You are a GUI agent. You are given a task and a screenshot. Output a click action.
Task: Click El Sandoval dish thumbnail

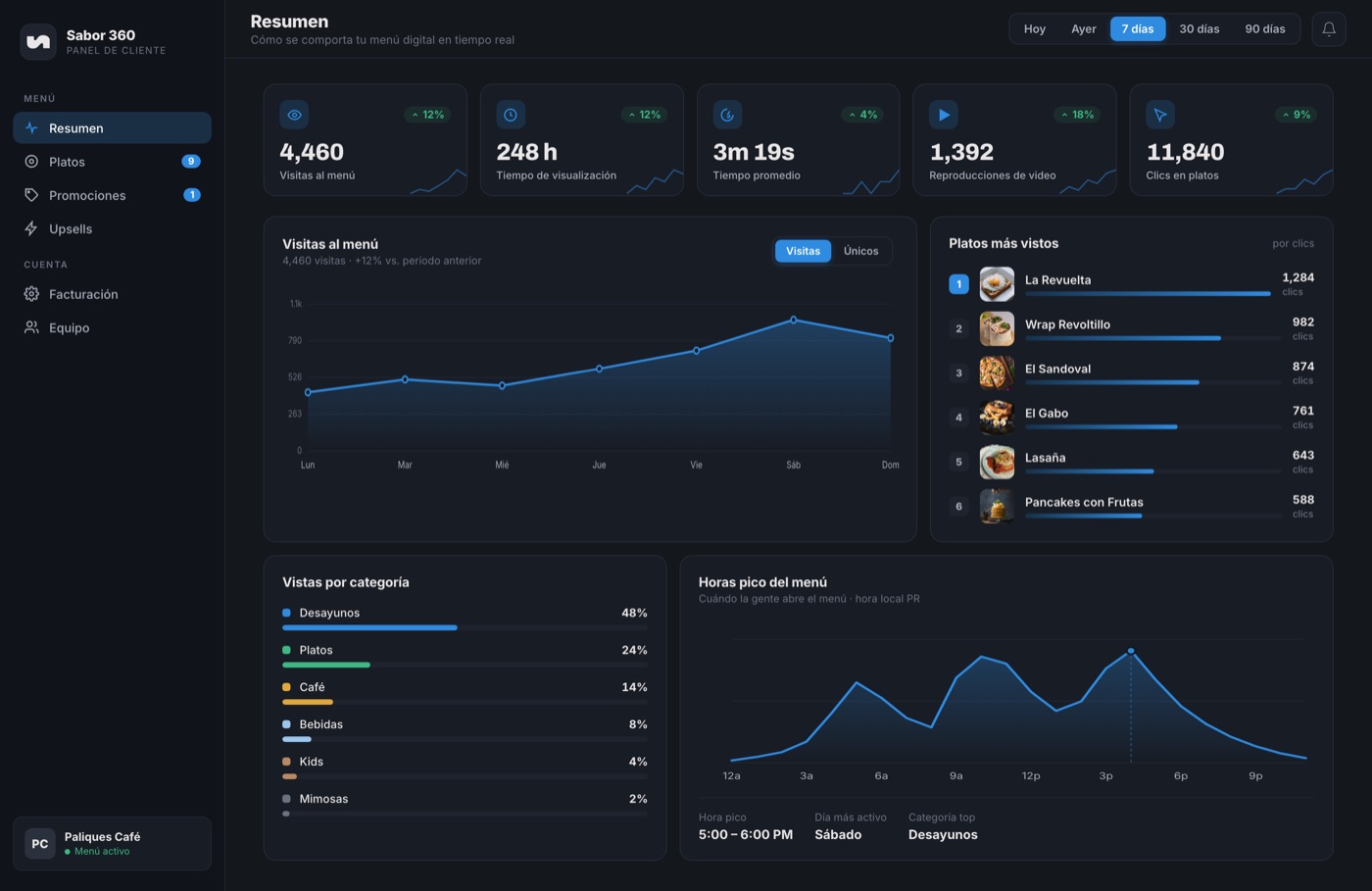tap(997, 372)
